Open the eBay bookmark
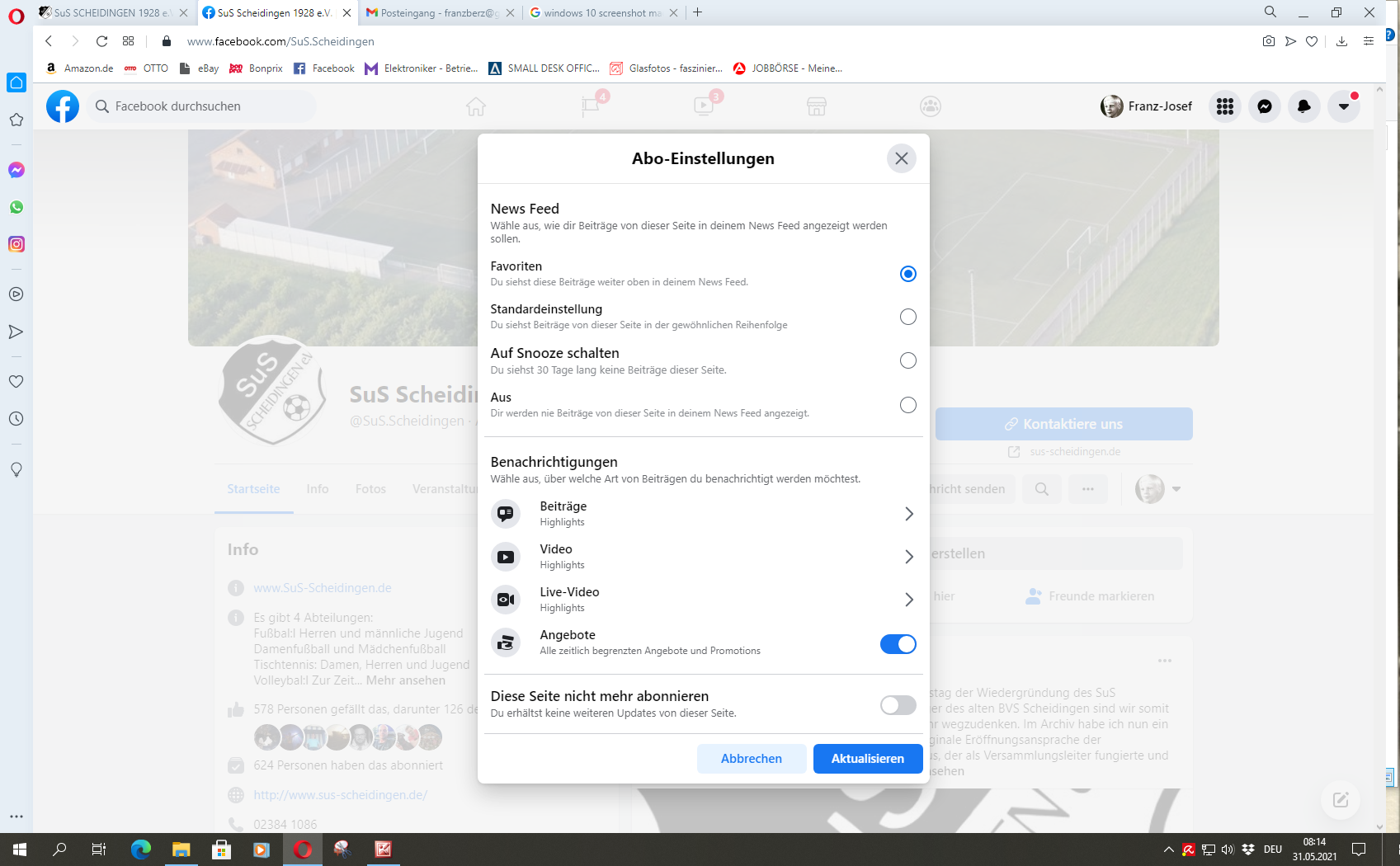This screenshot has width=1400, height=866. [x=199, y=68]
